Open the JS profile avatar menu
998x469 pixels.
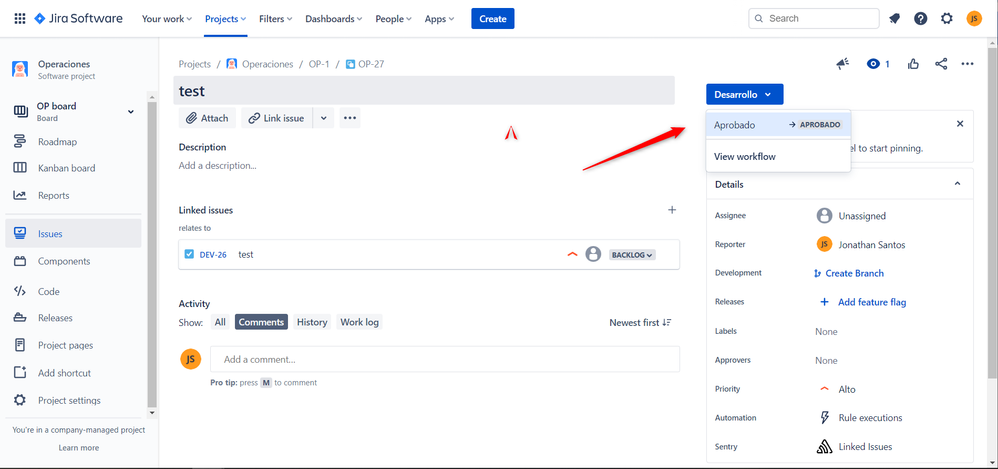974,18
